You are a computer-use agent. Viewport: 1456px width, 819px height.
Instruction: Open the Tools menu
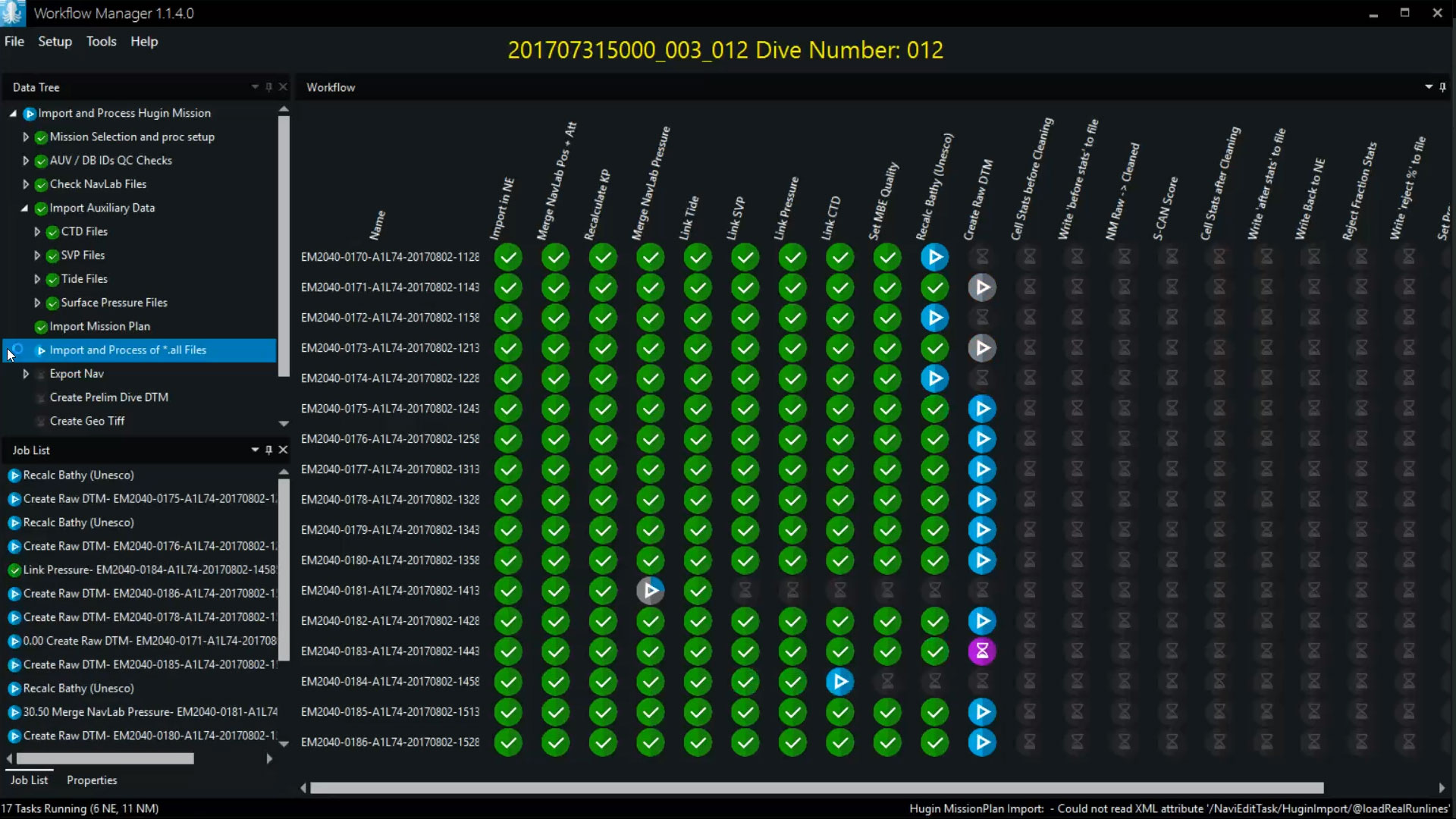click(101, 42)
